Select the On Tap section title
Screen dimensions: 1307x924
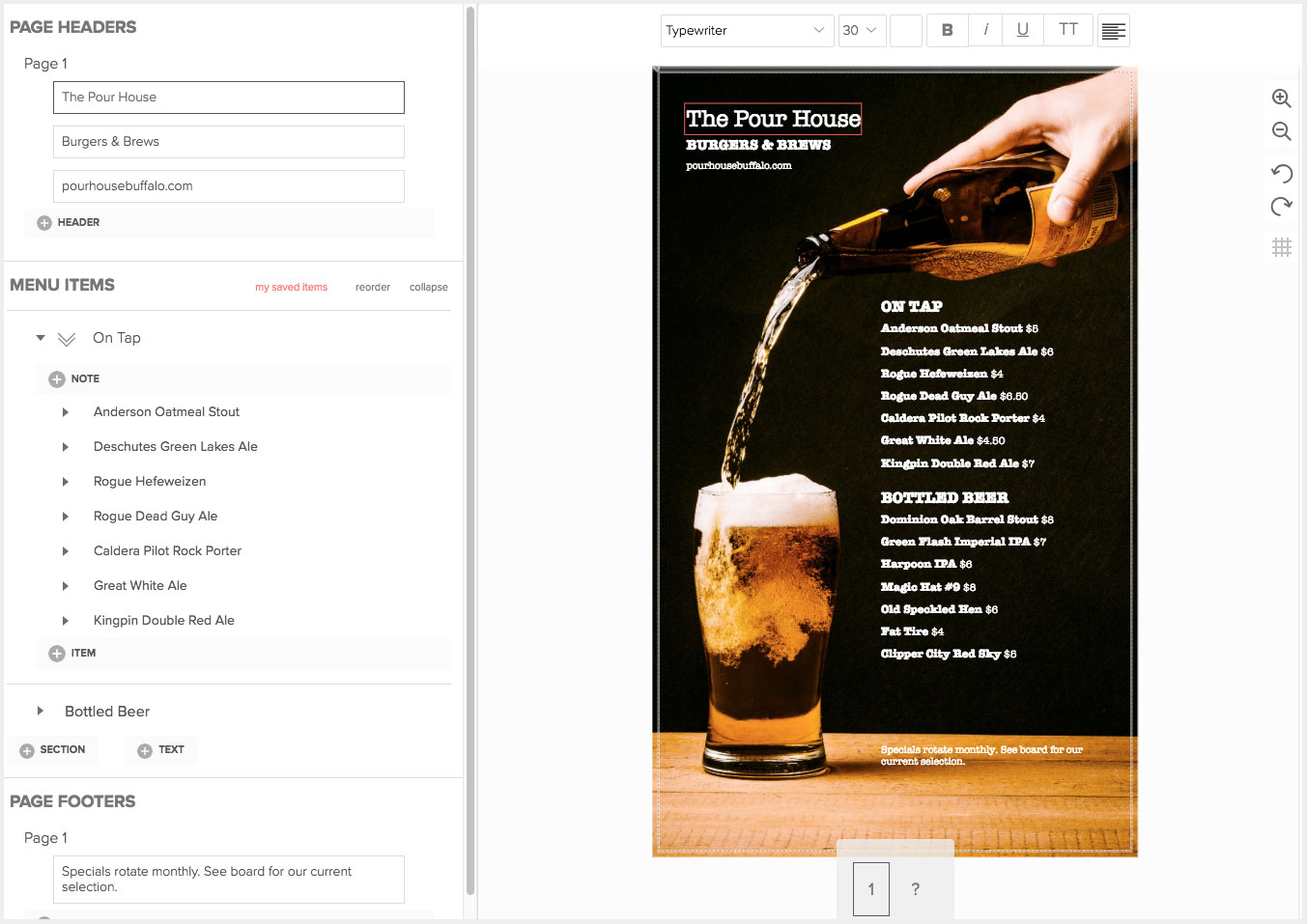[117, 338]
